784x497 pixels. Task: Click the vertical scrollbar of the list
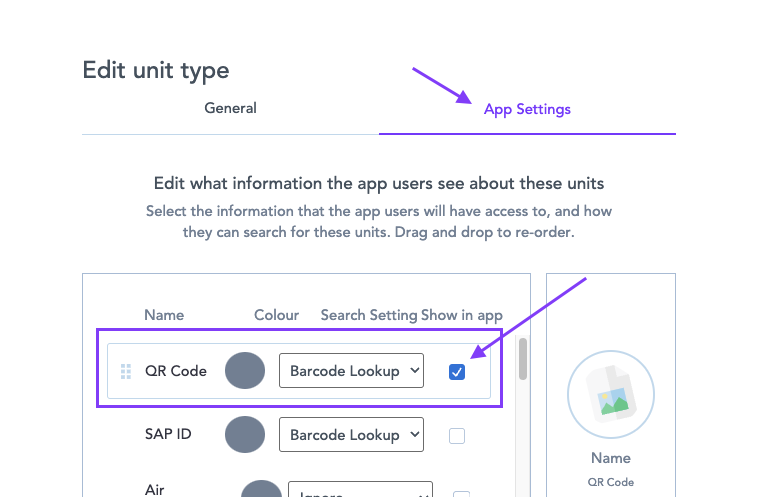(x=522, y=359)
